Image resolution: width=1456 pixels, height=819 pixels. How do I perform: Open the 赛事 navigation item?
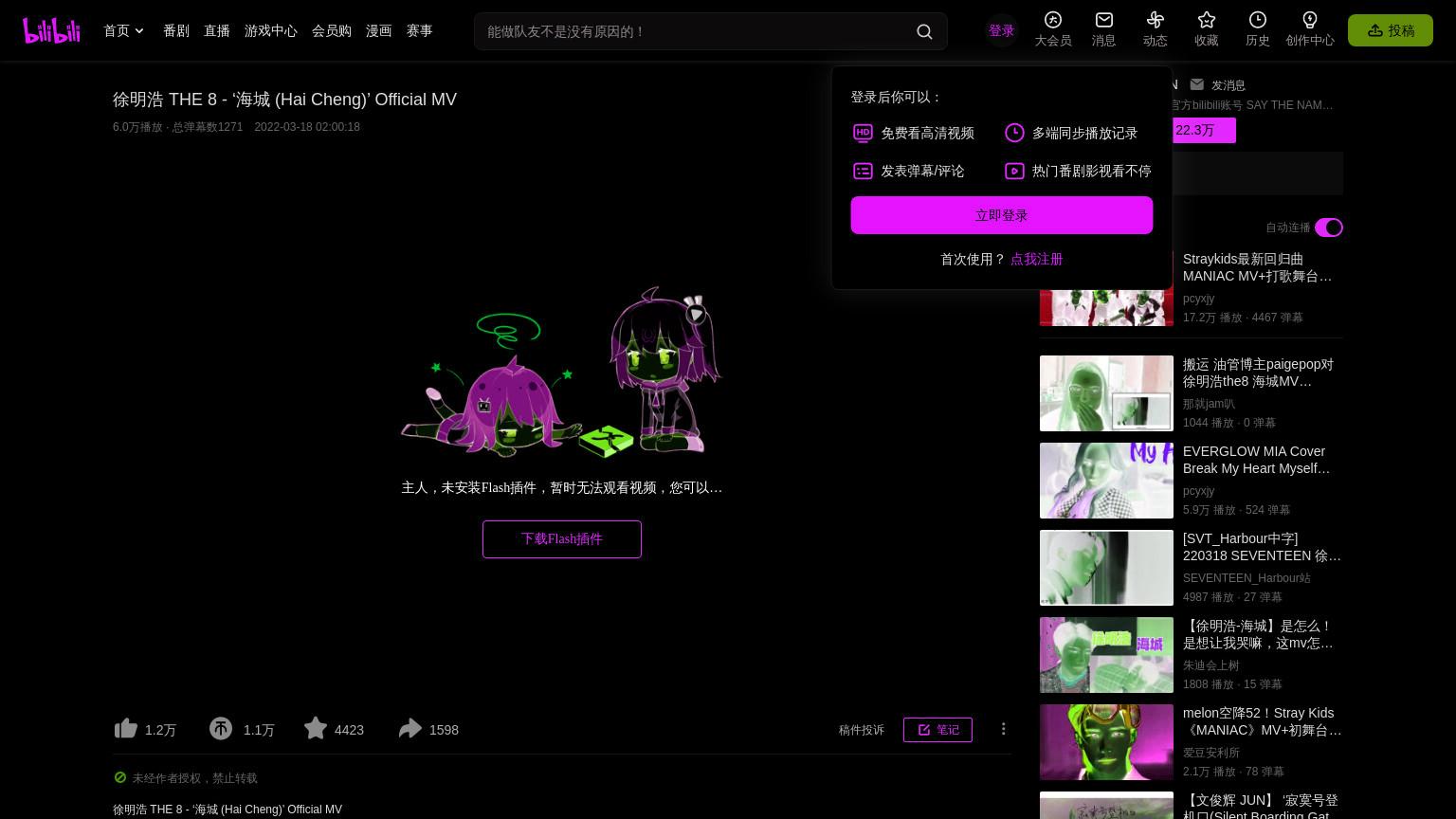(x=420, y=31)
